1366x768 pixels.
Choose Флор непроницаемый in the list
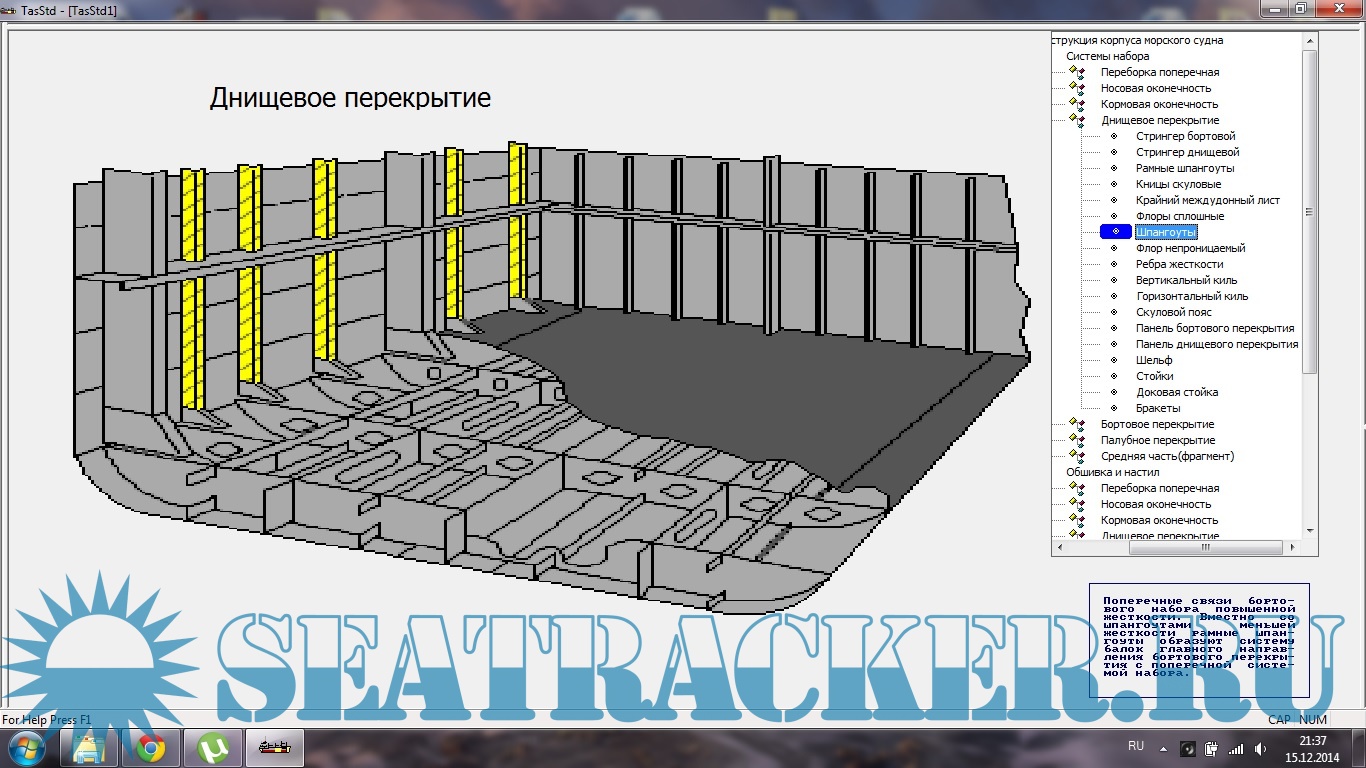point(1190,248)
